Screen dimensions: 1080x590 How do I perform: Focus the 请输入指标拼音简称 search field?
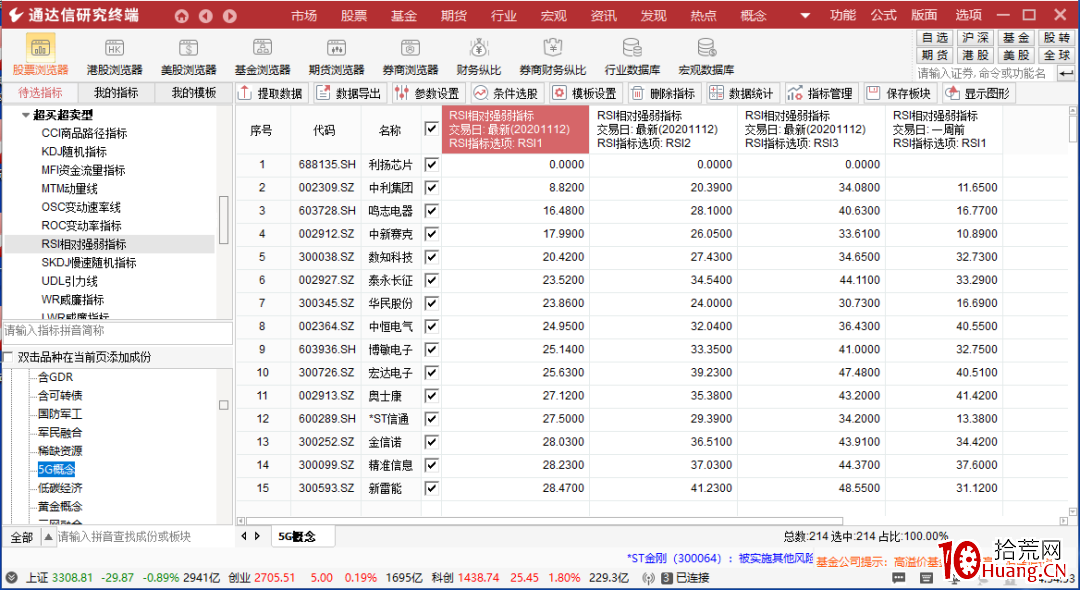click(x=118, y=332)
